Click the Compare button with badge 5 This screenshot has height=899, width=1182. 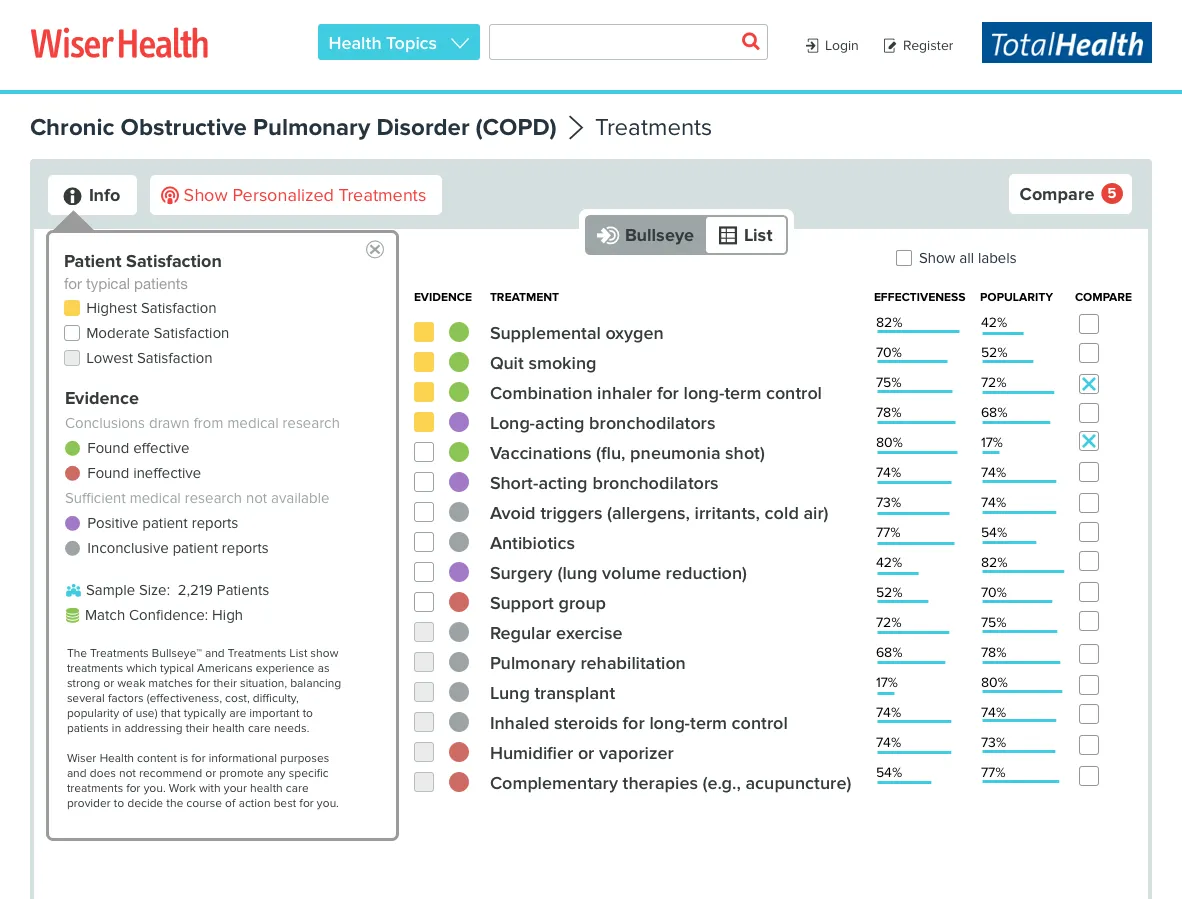pos(1070,194)
